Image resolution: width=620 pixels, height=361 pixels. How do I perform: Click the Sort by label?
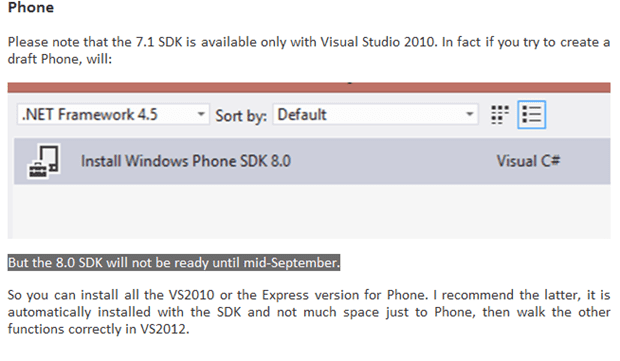(241, 116)
